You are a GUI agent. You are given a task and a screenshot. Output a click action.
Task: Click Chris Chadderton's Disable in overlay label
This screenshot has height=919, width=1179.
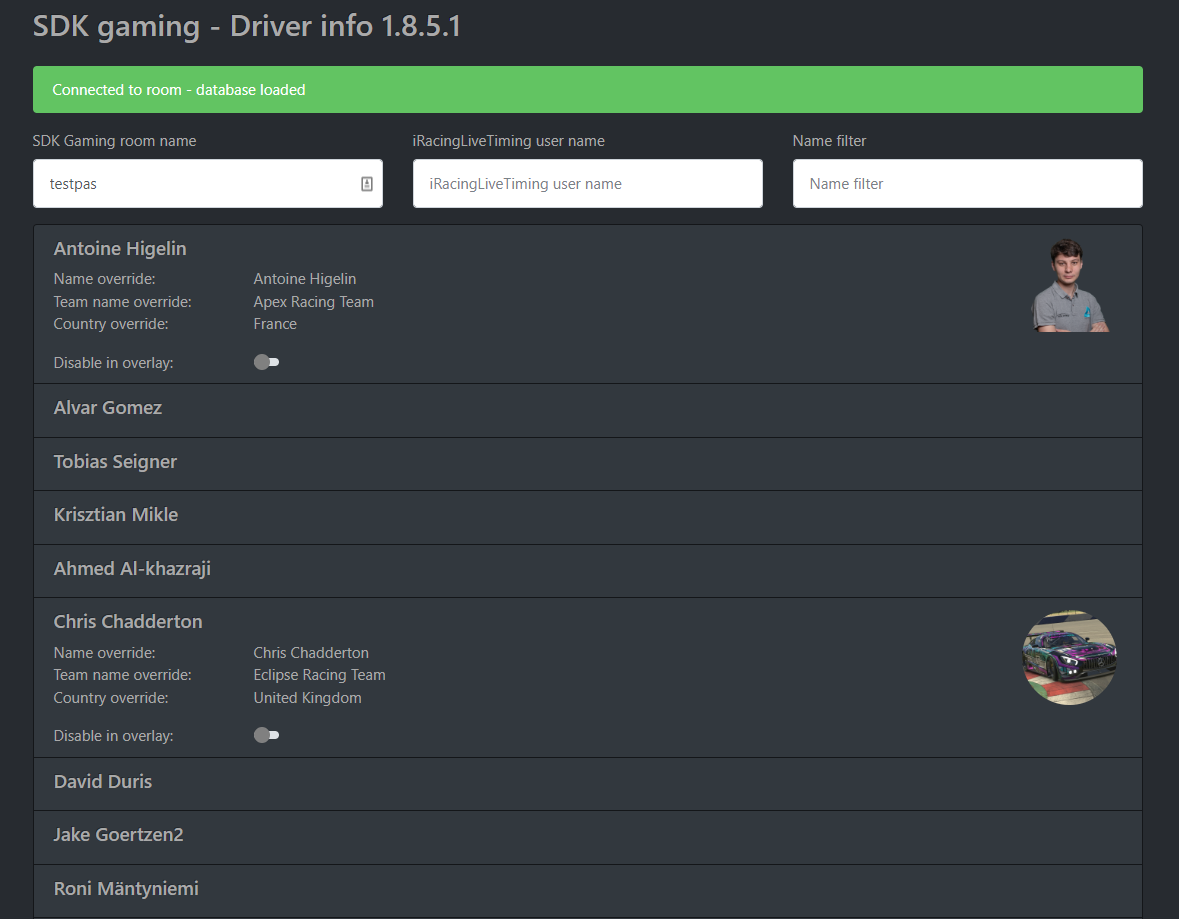click(114, 736)
